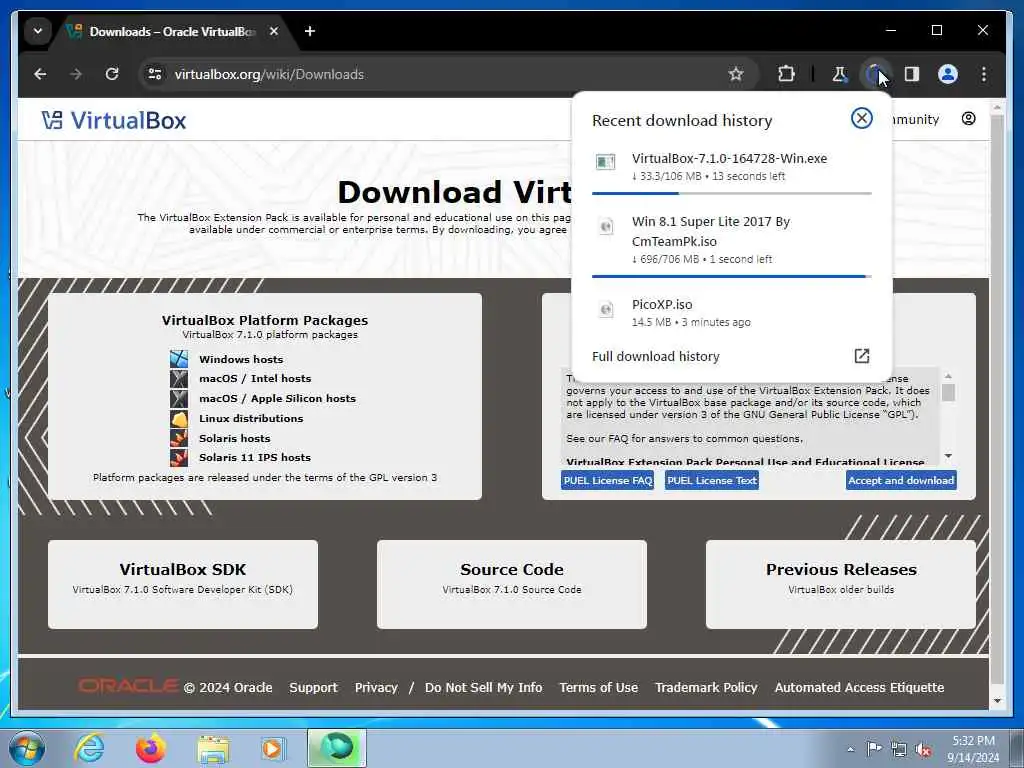Click the Linux distributions icon
Screen dimensions: 1024x768
click(x=179, y=419)
